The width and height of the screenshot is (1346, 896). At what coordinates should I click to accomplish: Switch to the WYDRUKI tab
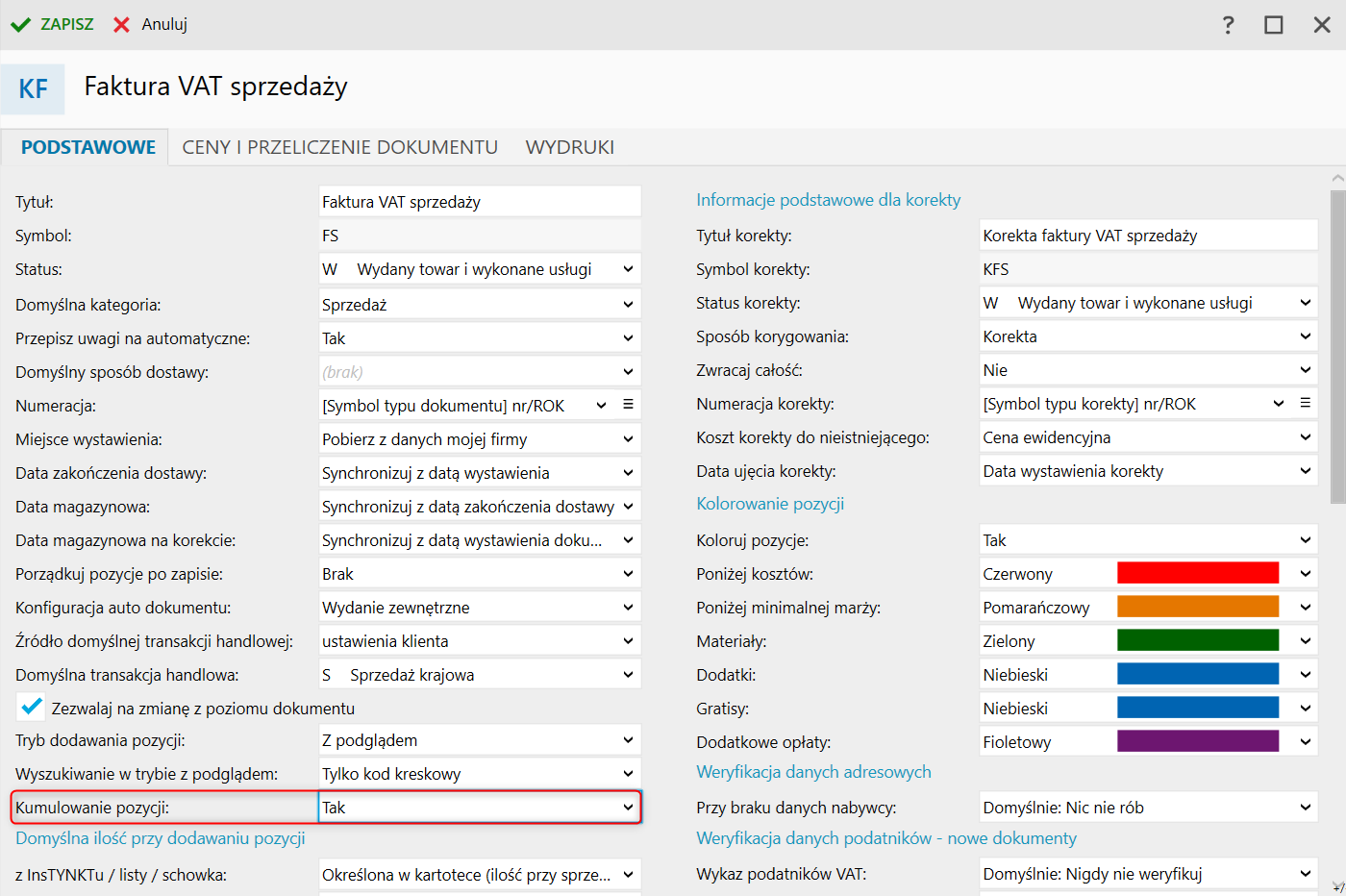(570, 147)
